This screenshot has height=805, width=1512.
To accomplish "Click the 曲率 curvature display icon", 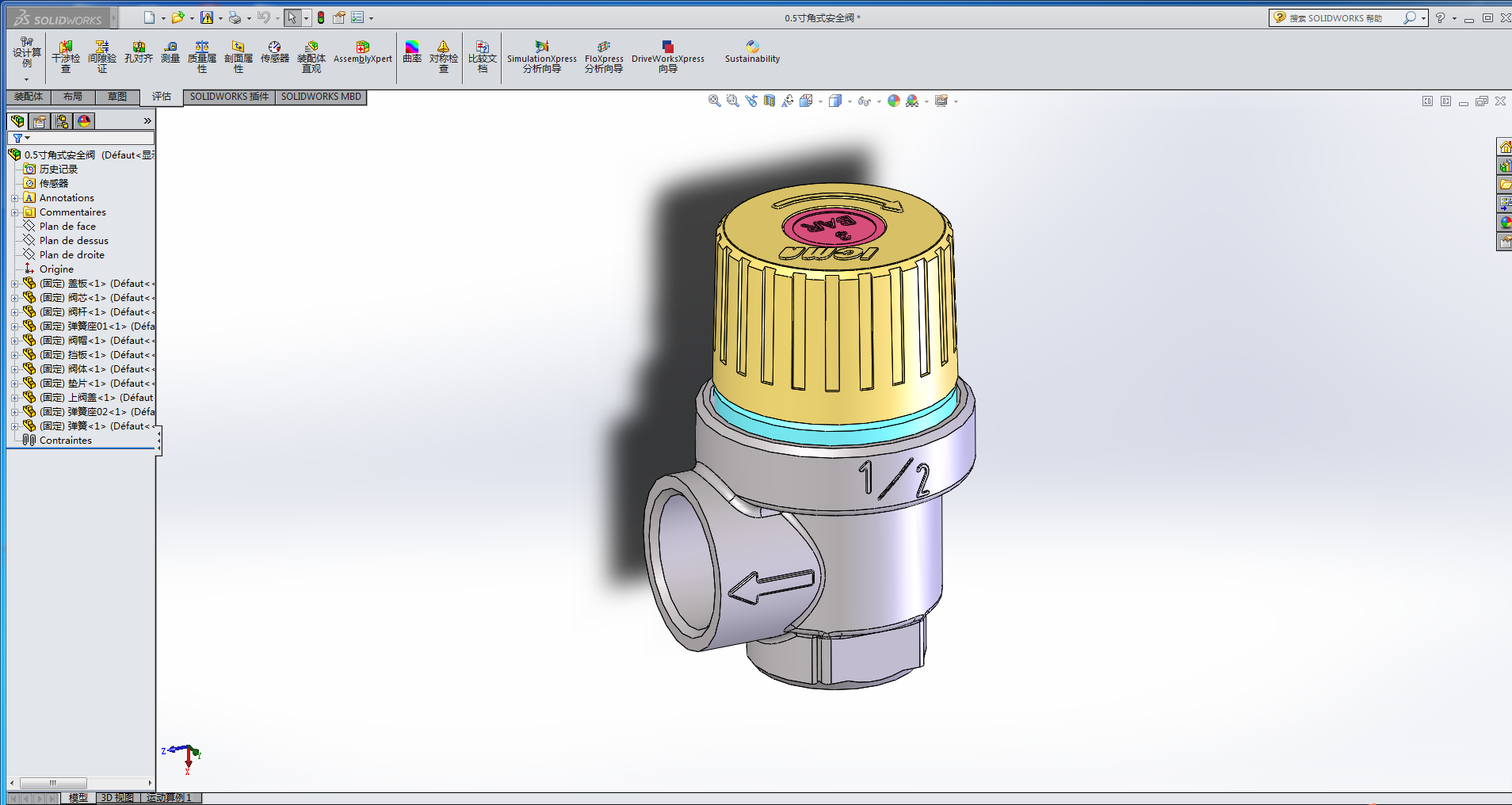I will tap(412, 53).
